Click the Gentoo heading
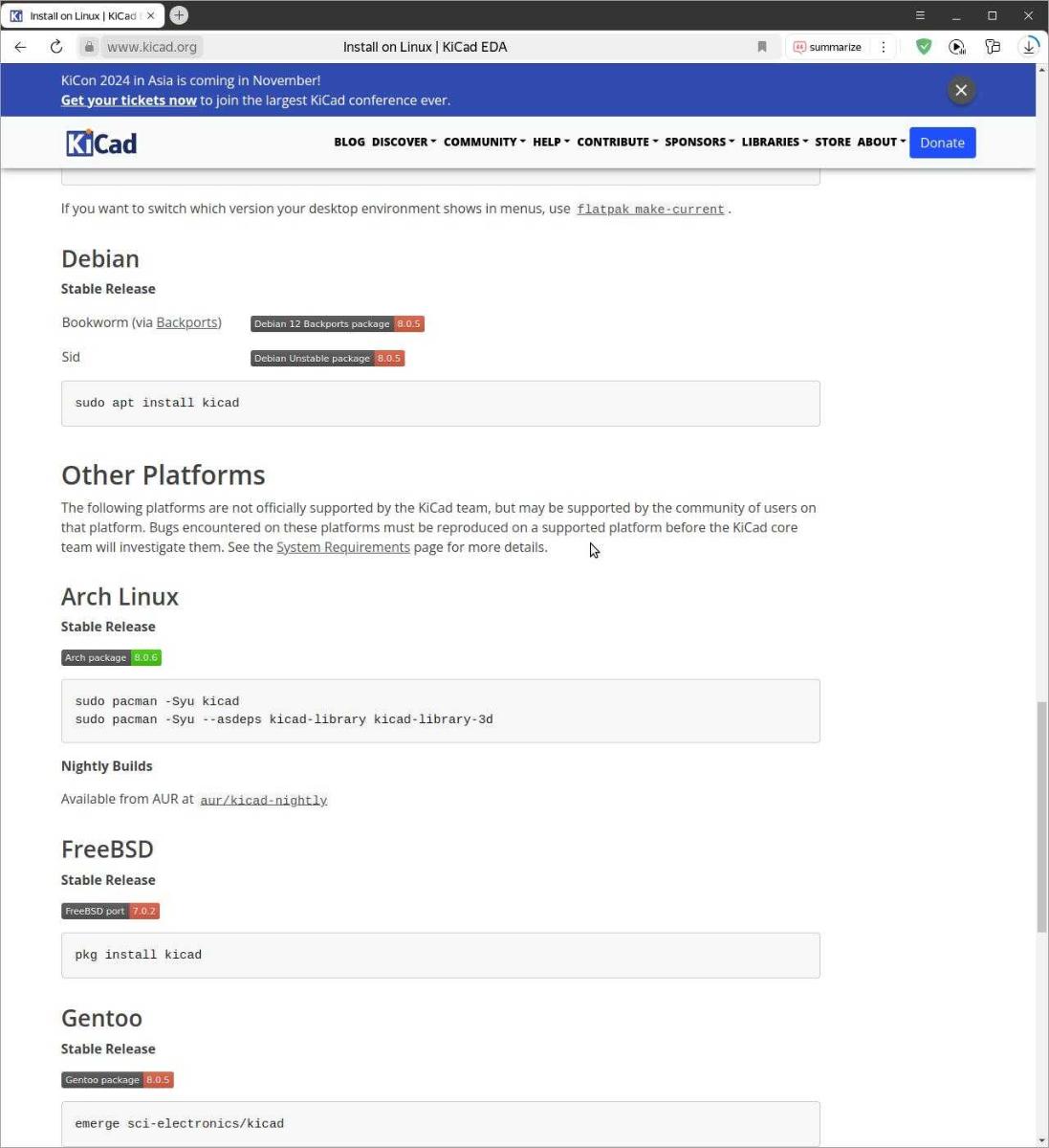The image size is (1049, 1148). tap(101, 1018)
